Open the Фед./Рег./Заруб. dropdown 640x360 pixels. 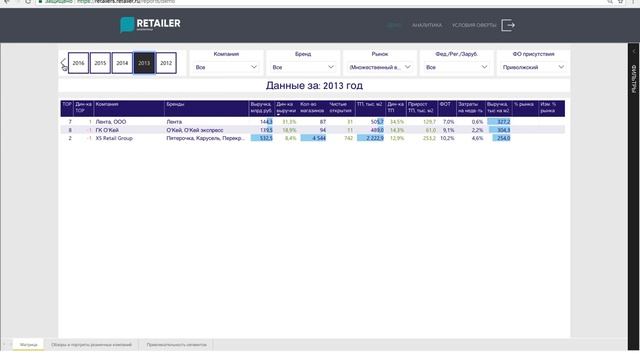[456, 67]
